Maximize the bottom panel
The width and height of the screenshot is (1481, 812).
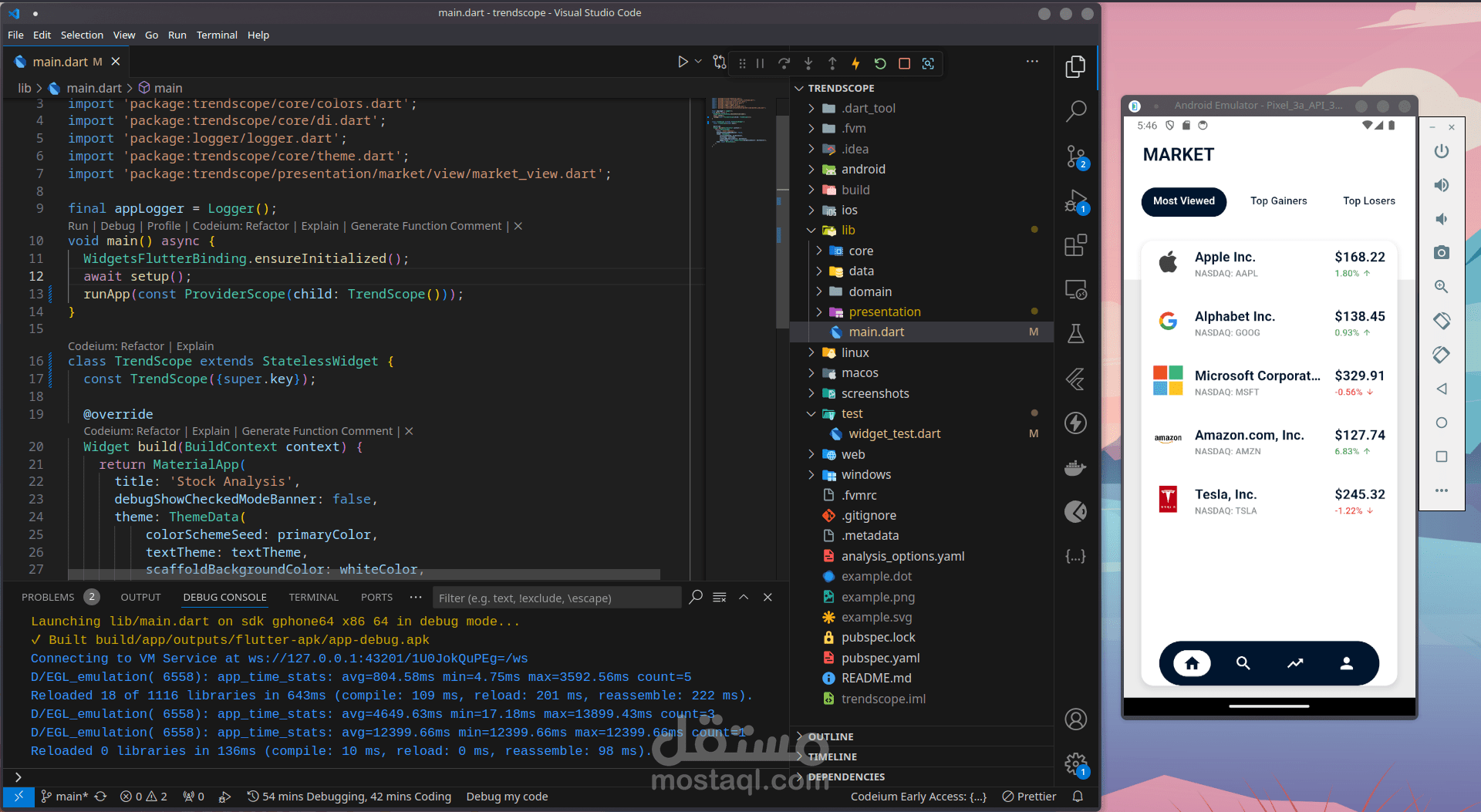744,597
